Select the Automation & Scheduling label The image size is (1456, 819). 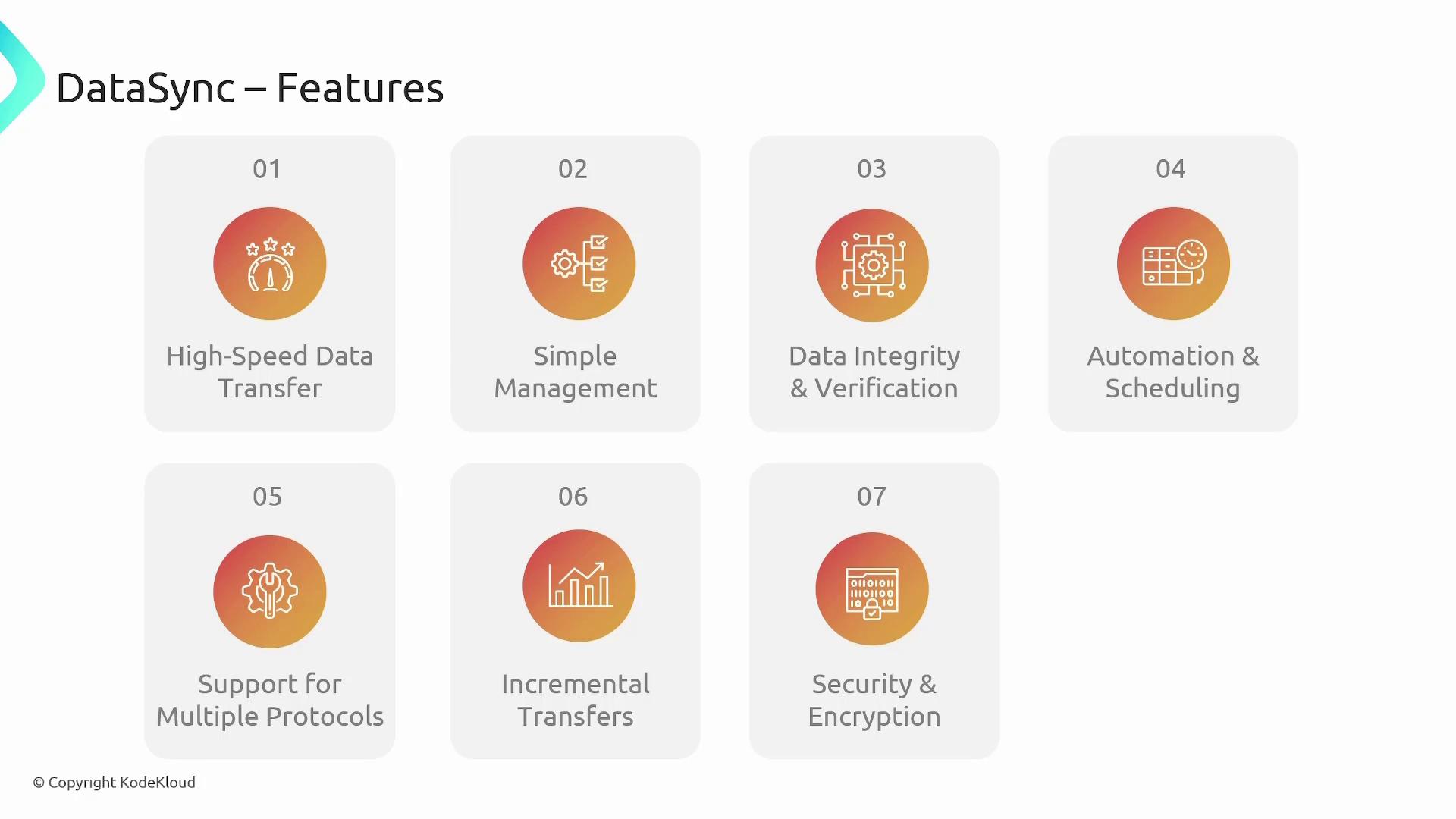point(1172,372)
